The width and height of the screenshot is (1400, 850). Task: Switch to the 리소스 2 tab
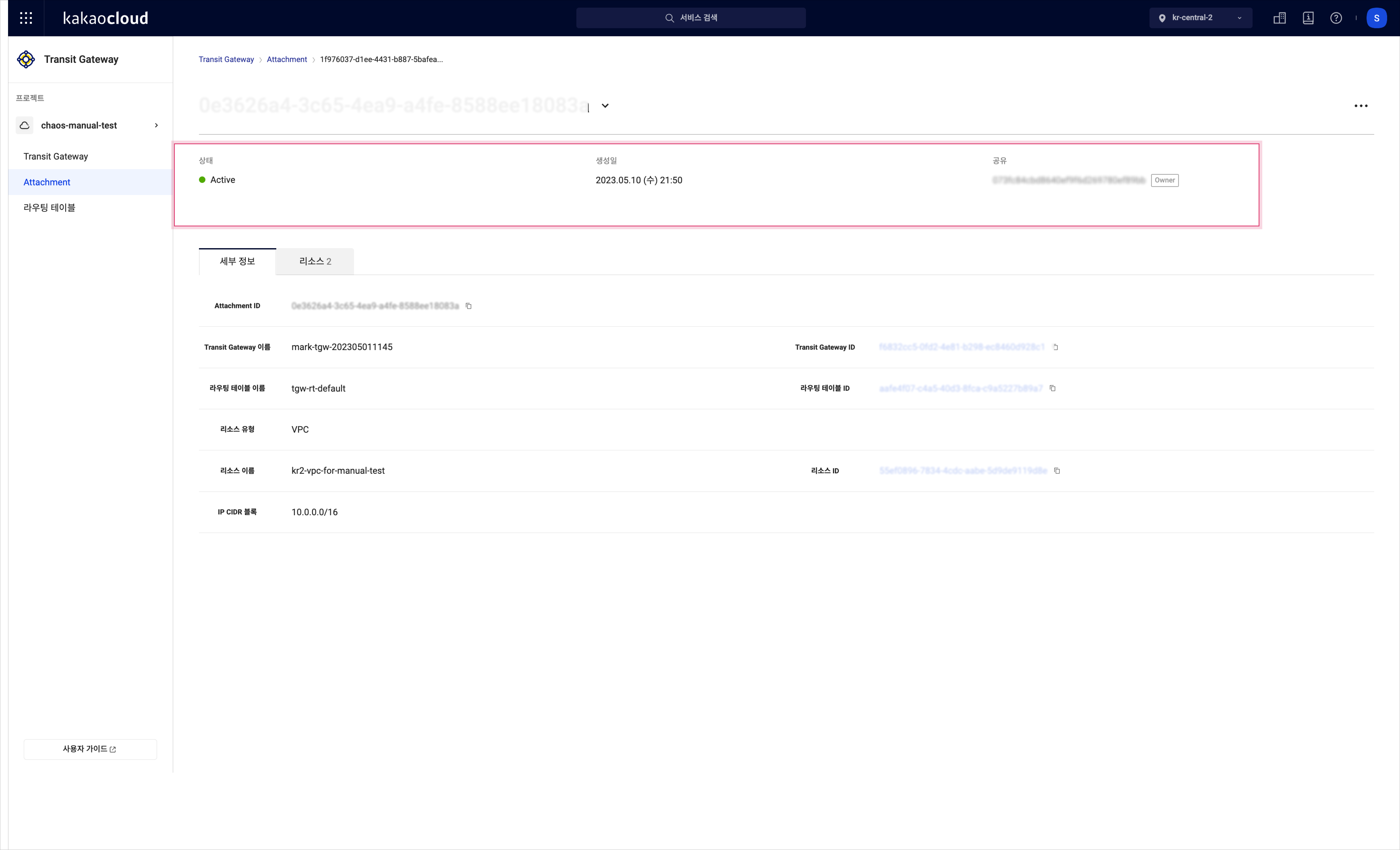[x=315, y=261]
